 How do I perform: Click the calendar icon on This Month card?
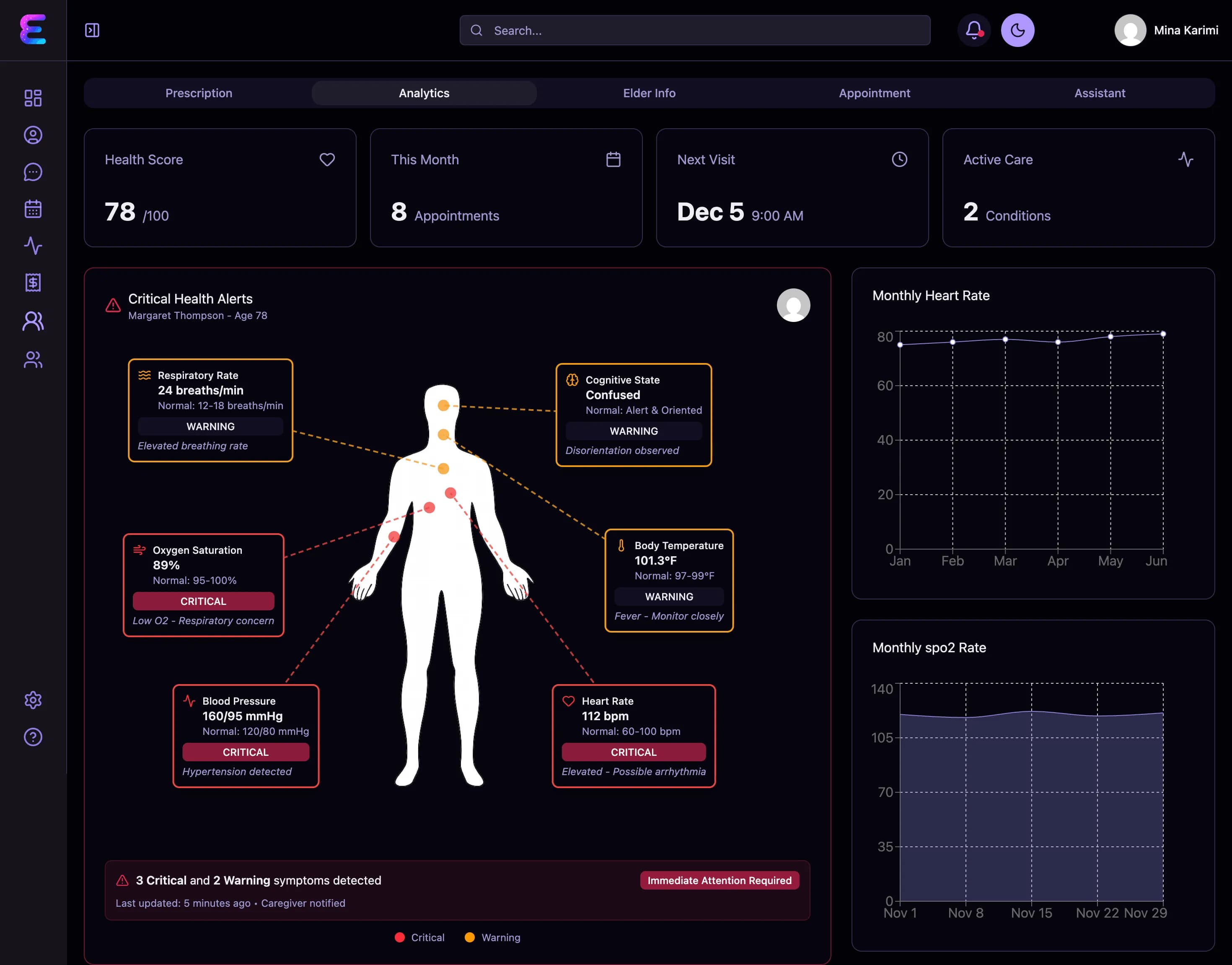coord(613,159)
